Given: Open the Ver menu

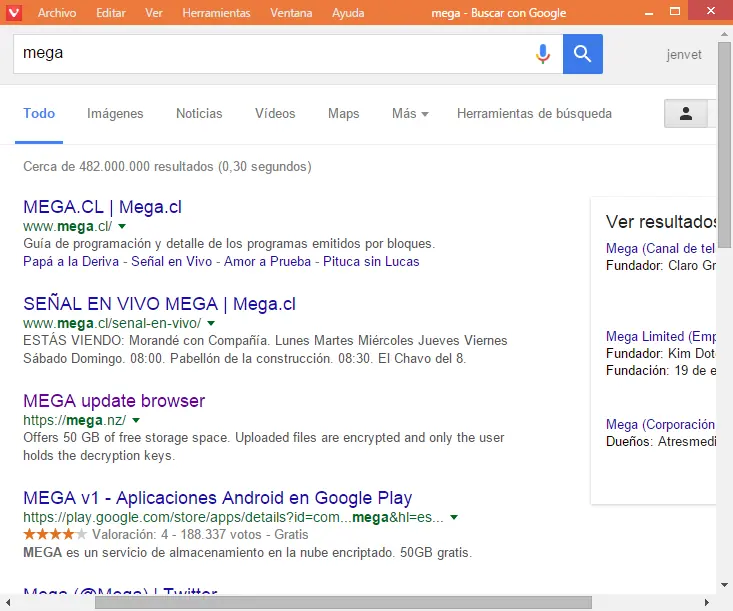Looking at the screenshot, I should 154,13.
